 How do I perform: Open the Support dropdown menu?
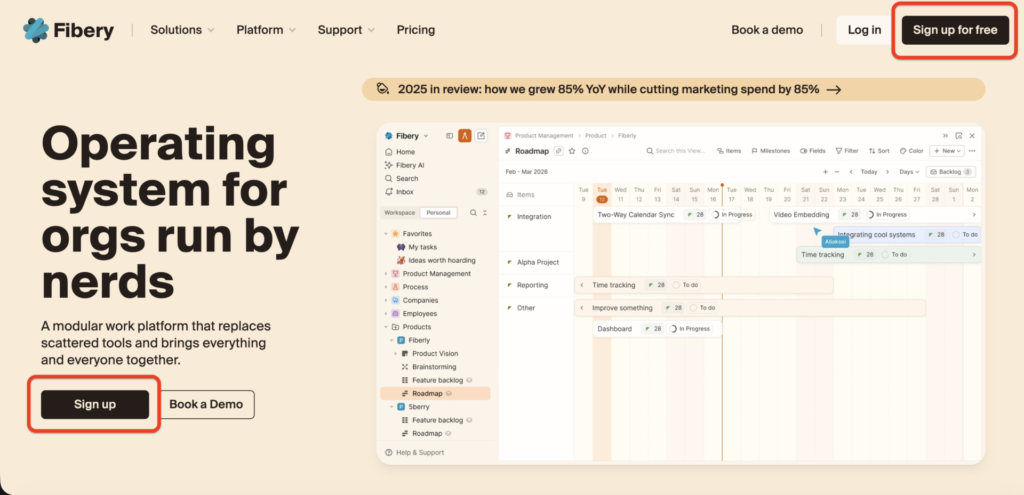pyautogui.click(x=346, y=30)
